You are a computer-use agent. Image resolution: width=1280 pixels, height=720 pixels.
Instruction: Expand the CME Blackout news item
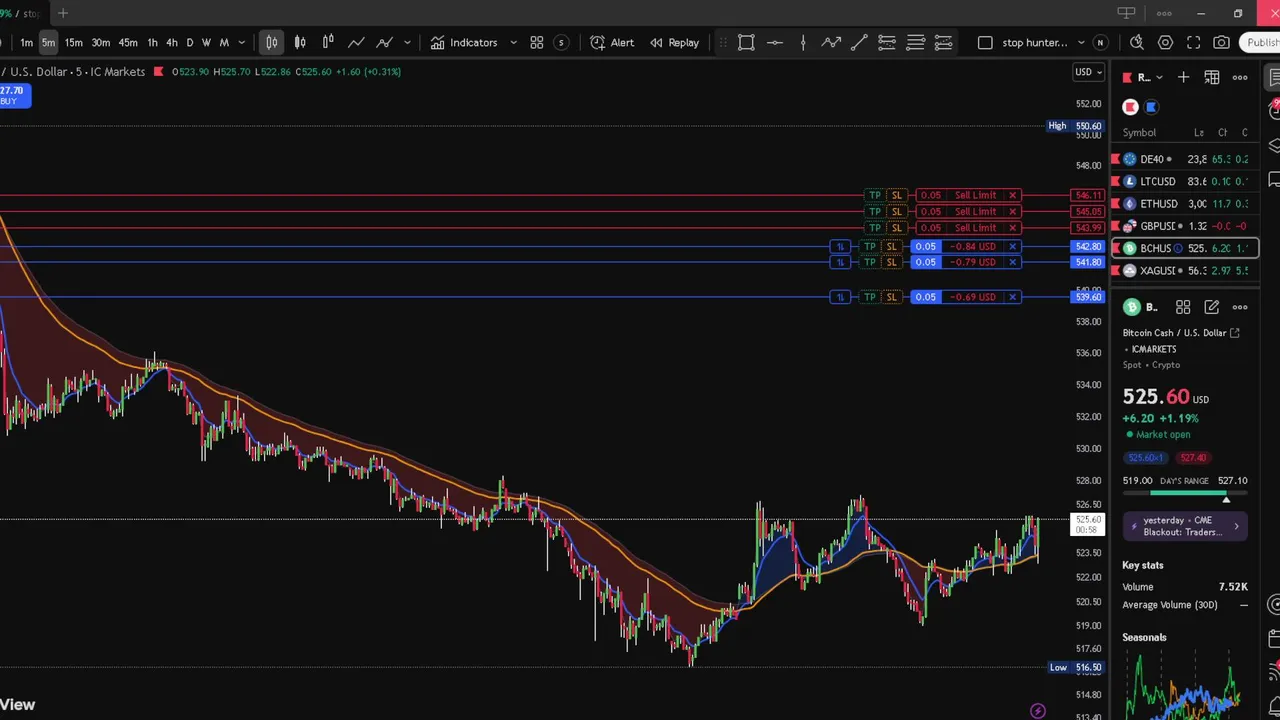1184,526
